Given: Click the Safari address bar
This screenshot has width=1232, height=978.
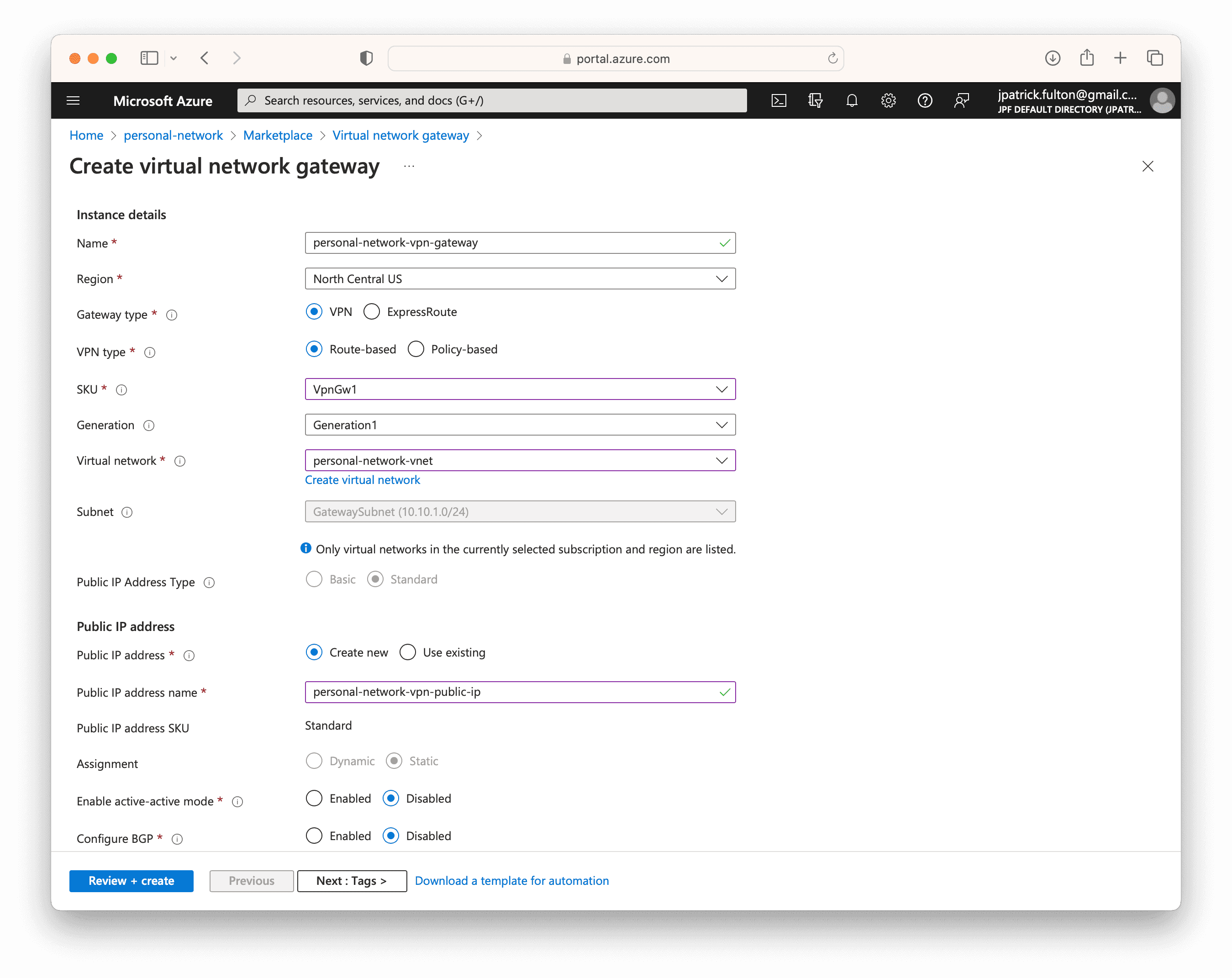Looking at the screenshot, I should 616,58.
